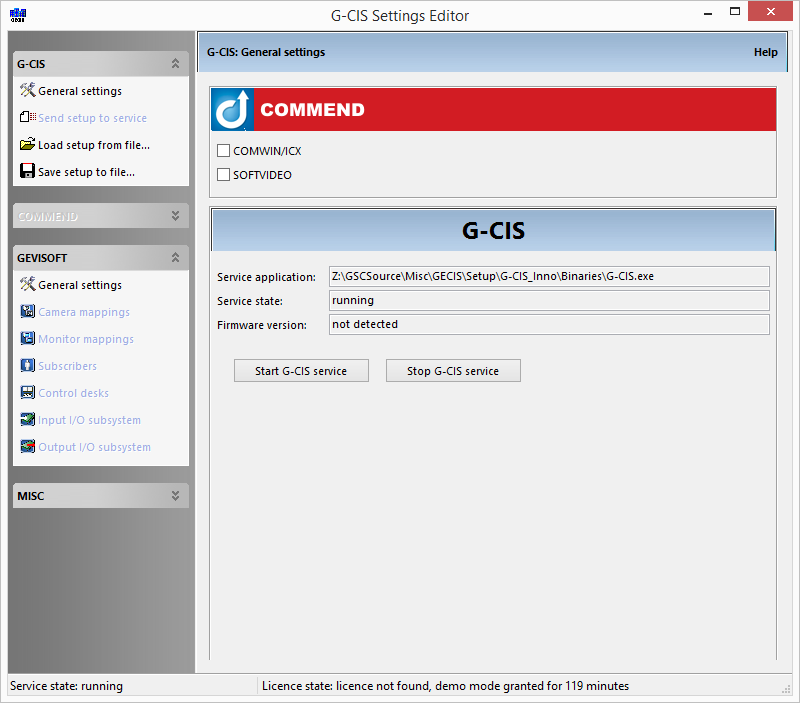The width and height of the screenshot is (800, 703).
Task: Click the G-CIS General settings tools icon
Action: point(28,90)
